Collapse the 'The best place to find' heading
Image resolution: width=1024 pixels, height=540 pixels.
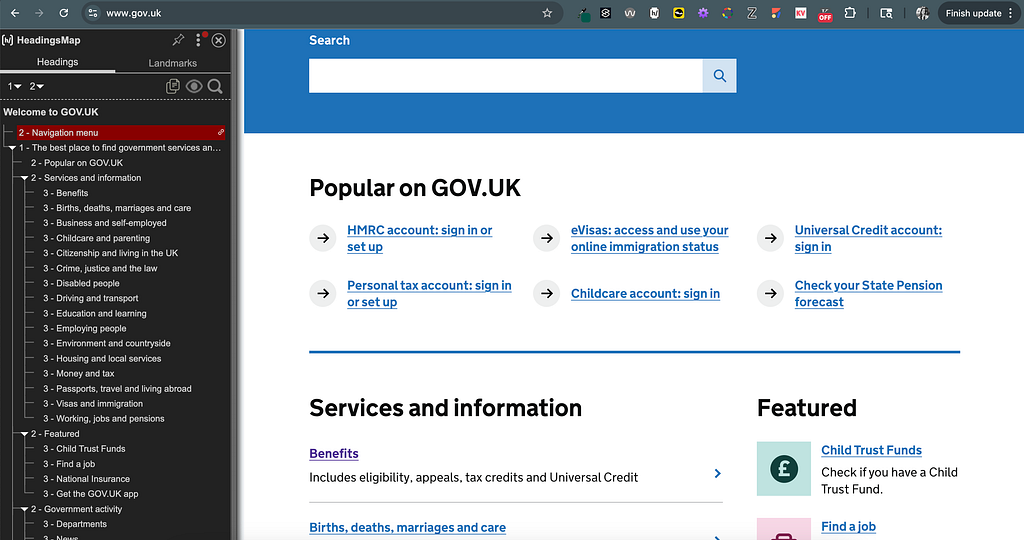(x=12, y=148)
